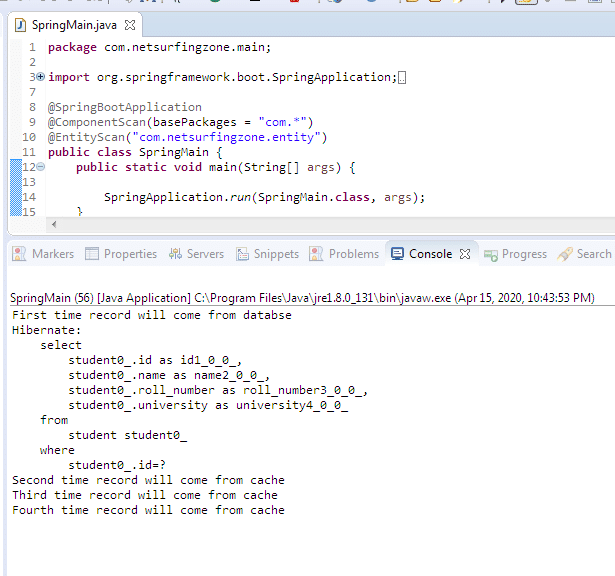Click the editor's horizontal scrollbar left arrow

[52, 223]
